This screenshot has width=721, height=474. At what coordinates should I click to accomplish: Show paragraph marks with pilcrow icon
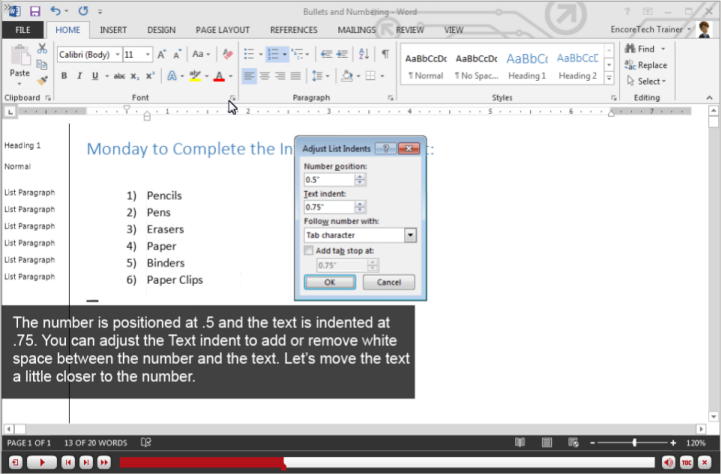click(385, 54)
